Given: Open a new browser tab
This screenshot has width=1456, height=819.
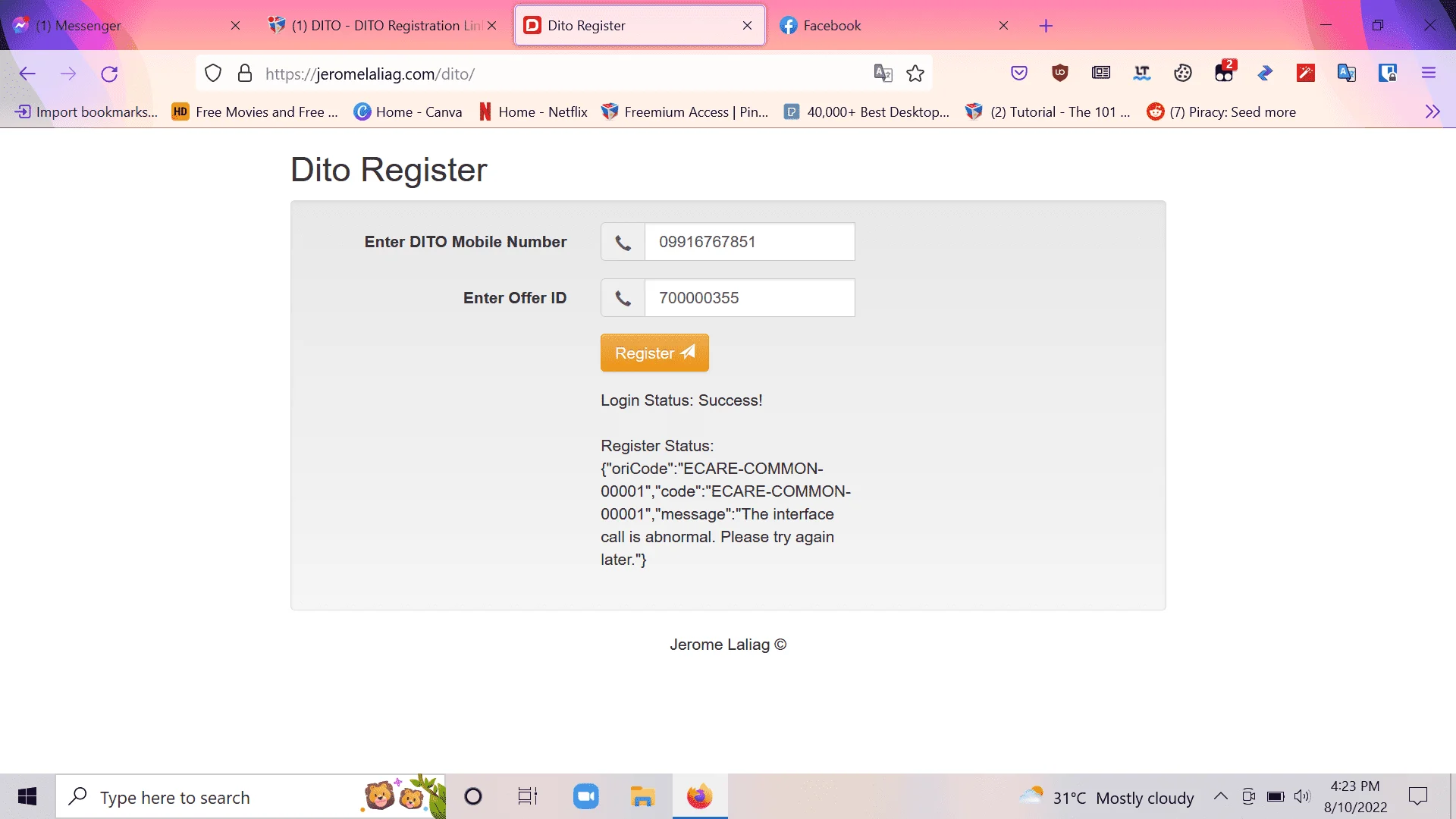Looking at the screenshot, I should [x=1046, y=26].
